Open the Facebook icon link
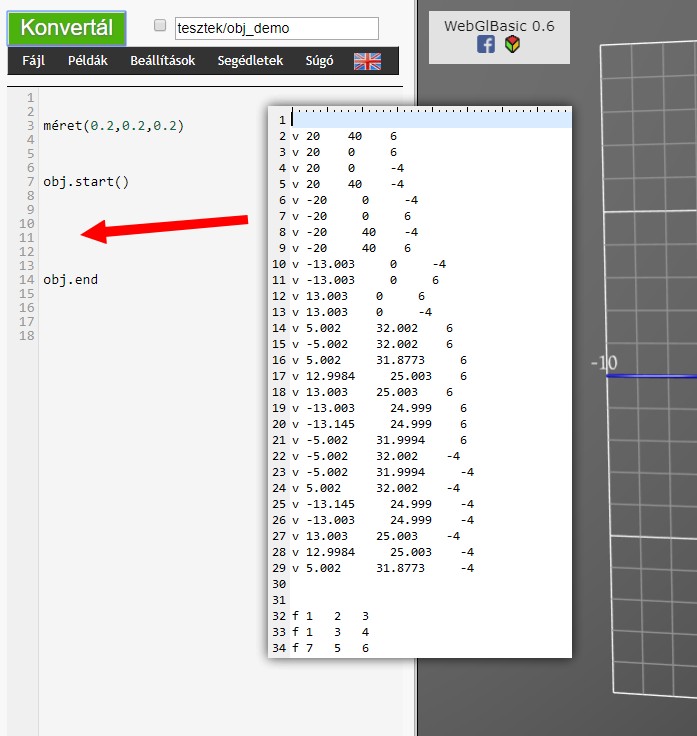Image resolution: width=697 pixels, height=736 pixels. pos(486,45)
